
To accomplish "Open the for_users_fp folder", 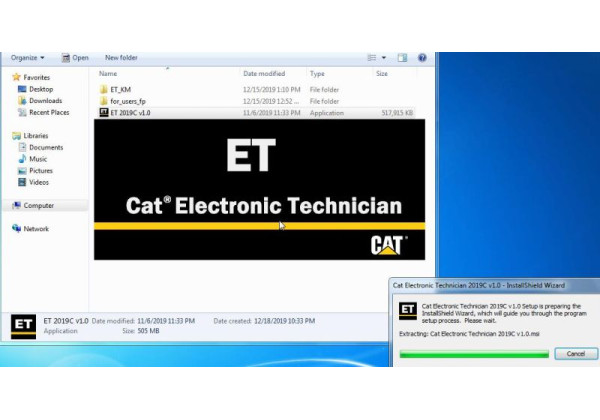I will coord(129,101).
